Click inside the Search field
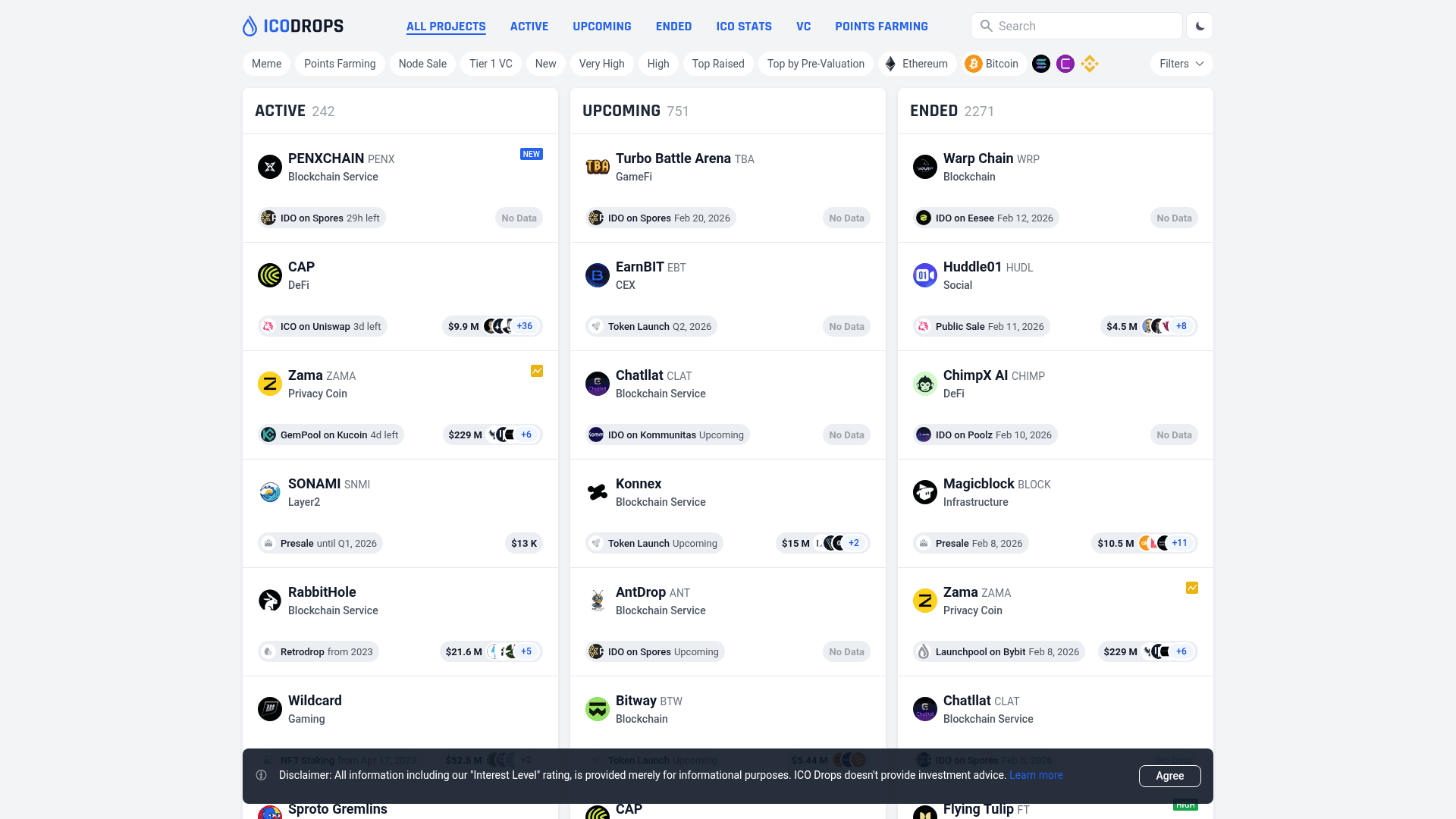Image resolution: width=1456 pixels, height=819 pixels. coord(1076,25)
